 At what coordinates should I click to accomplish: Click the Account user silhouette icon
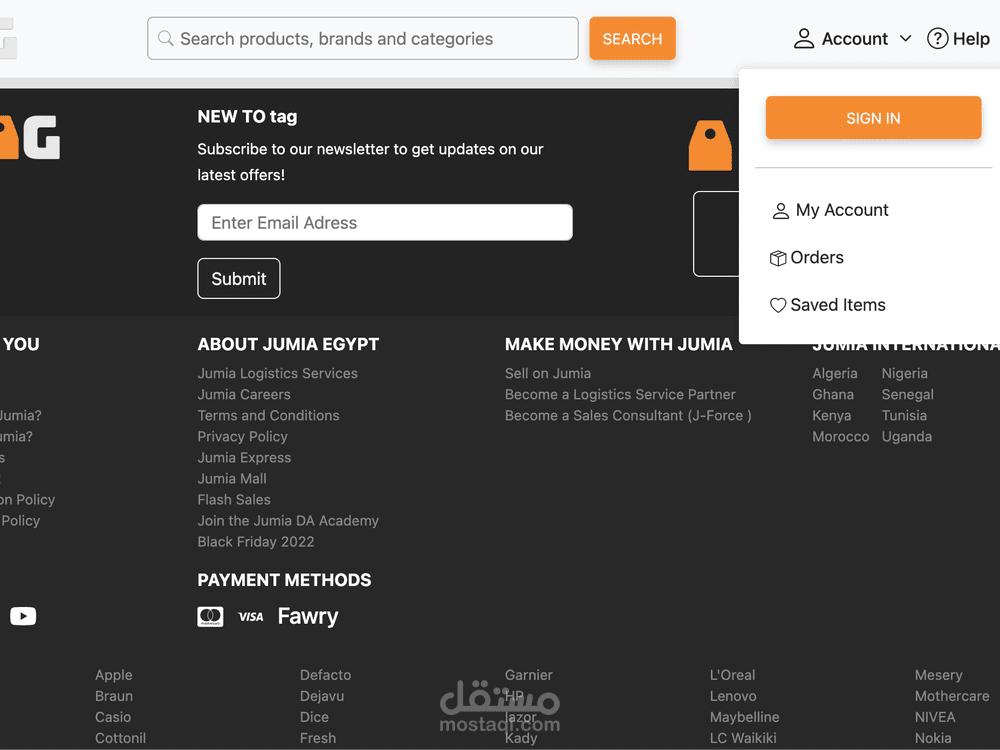pos(804,39)
